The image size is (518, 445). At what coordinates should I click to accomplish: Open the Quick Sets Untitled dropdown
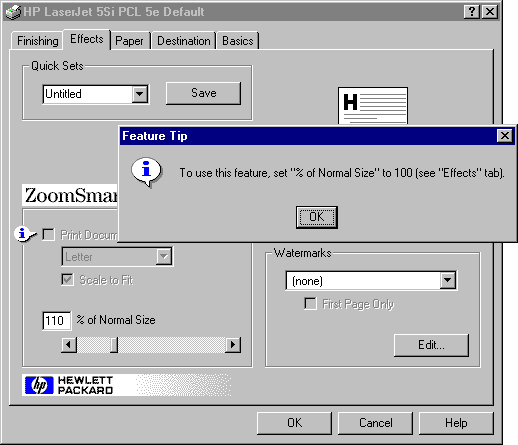tap(140, 94)
